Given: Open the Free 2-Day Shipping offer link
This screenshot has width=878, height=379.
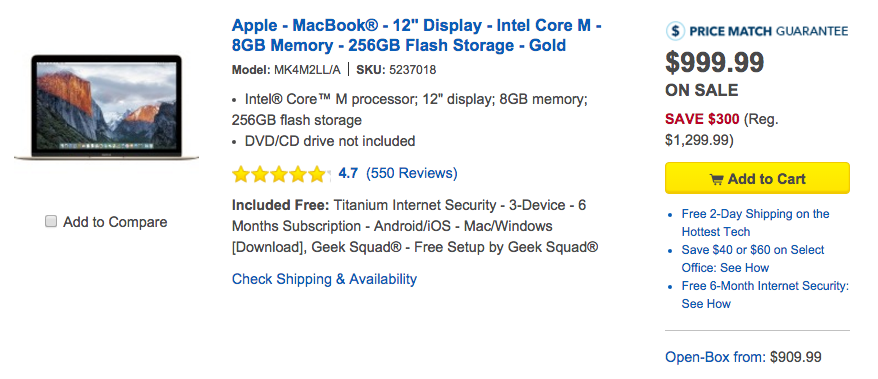Looking at the screenshot, I should pyautogui.click(x=755, y=223).
